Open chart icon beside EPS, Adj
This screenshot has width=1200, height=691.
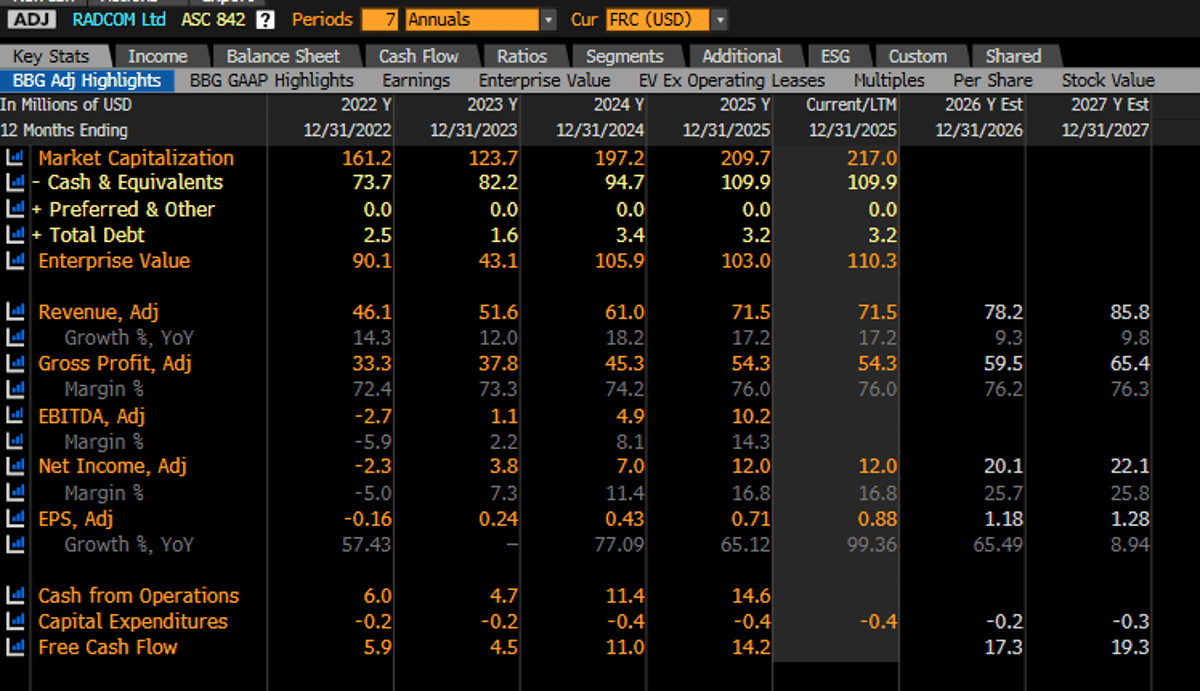click(x=15, y=519)
